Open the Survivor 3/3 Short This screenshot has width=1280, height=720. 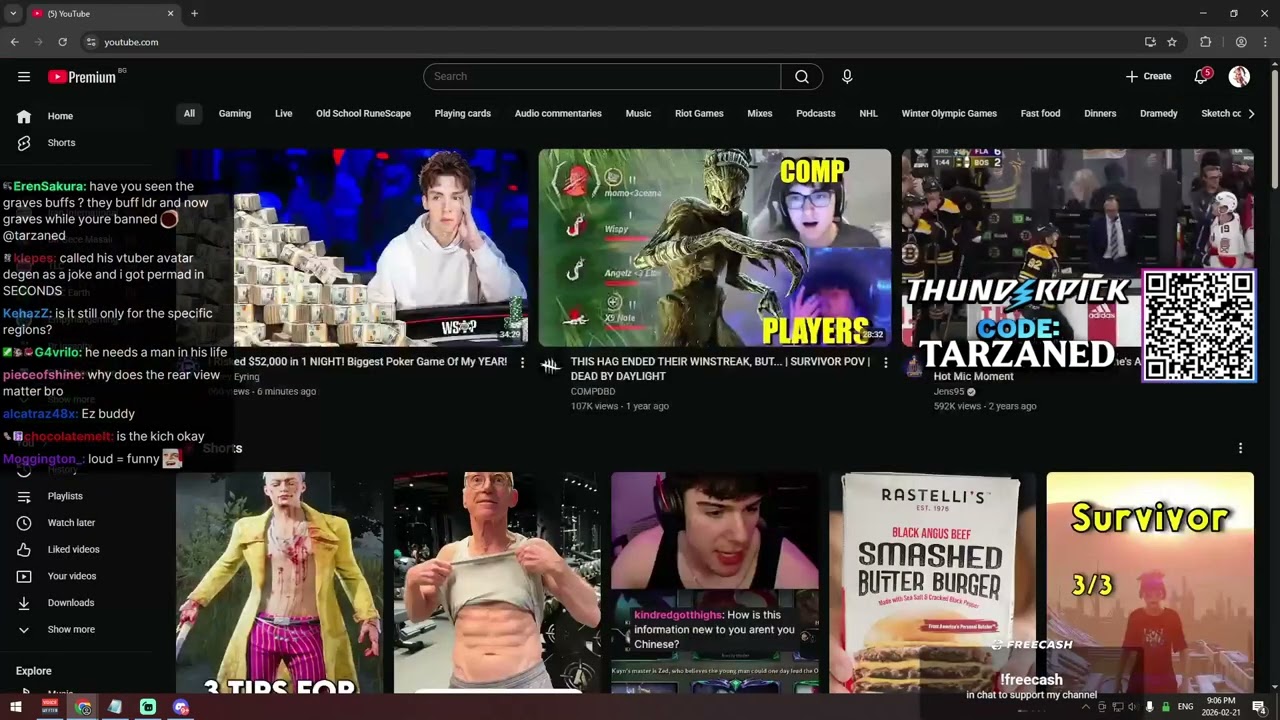(x=1150, y=583)
